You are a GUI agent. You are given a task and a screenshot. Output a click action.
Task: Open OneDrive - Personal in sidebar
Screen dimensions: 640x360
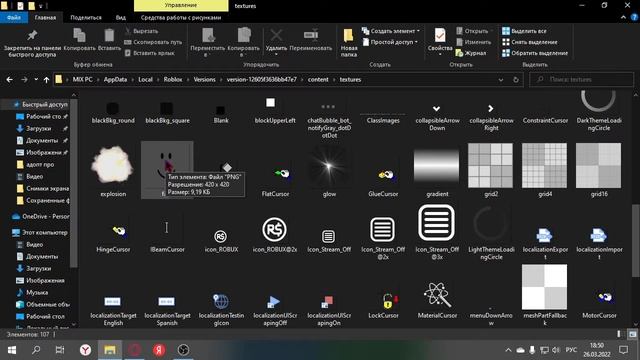(41, 216)
